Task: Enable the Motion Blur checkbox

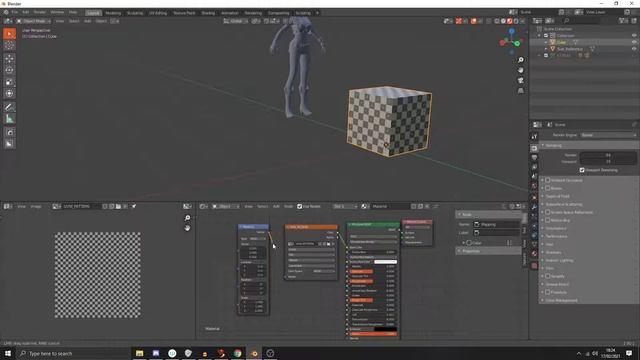Action: [548, 220]
